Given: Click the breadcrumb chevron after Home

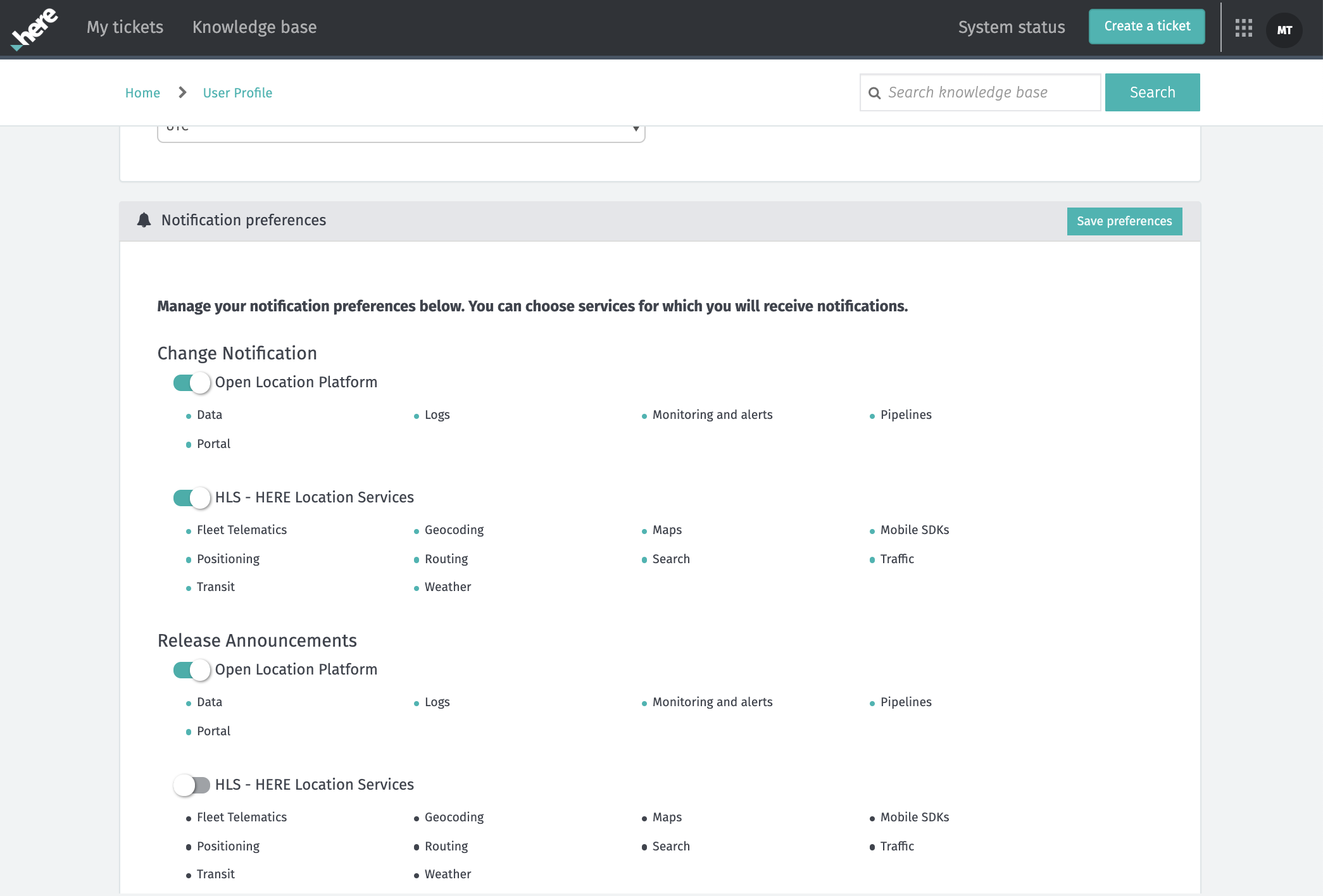Looking at the screenshot, I should [x=182, y=92].
